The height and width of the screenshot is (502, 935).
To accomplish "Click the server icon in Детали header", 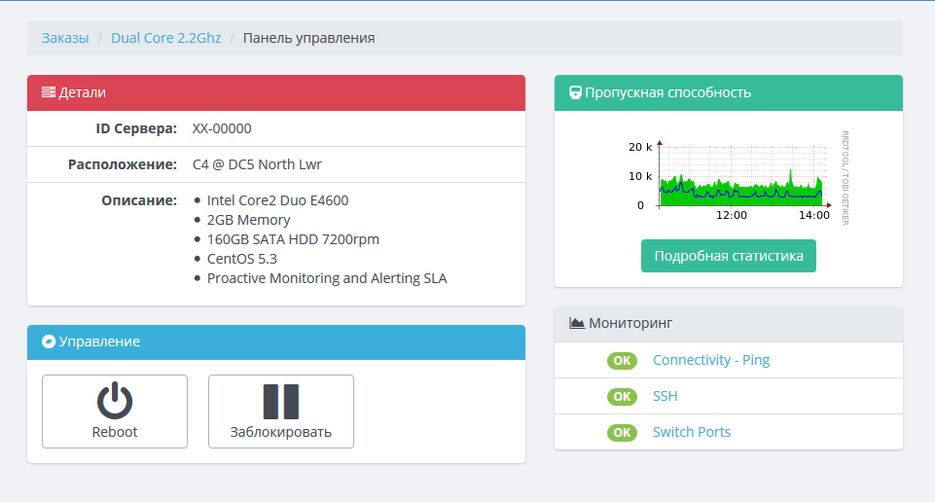I will pyautogui.click(x=48, y=92).
